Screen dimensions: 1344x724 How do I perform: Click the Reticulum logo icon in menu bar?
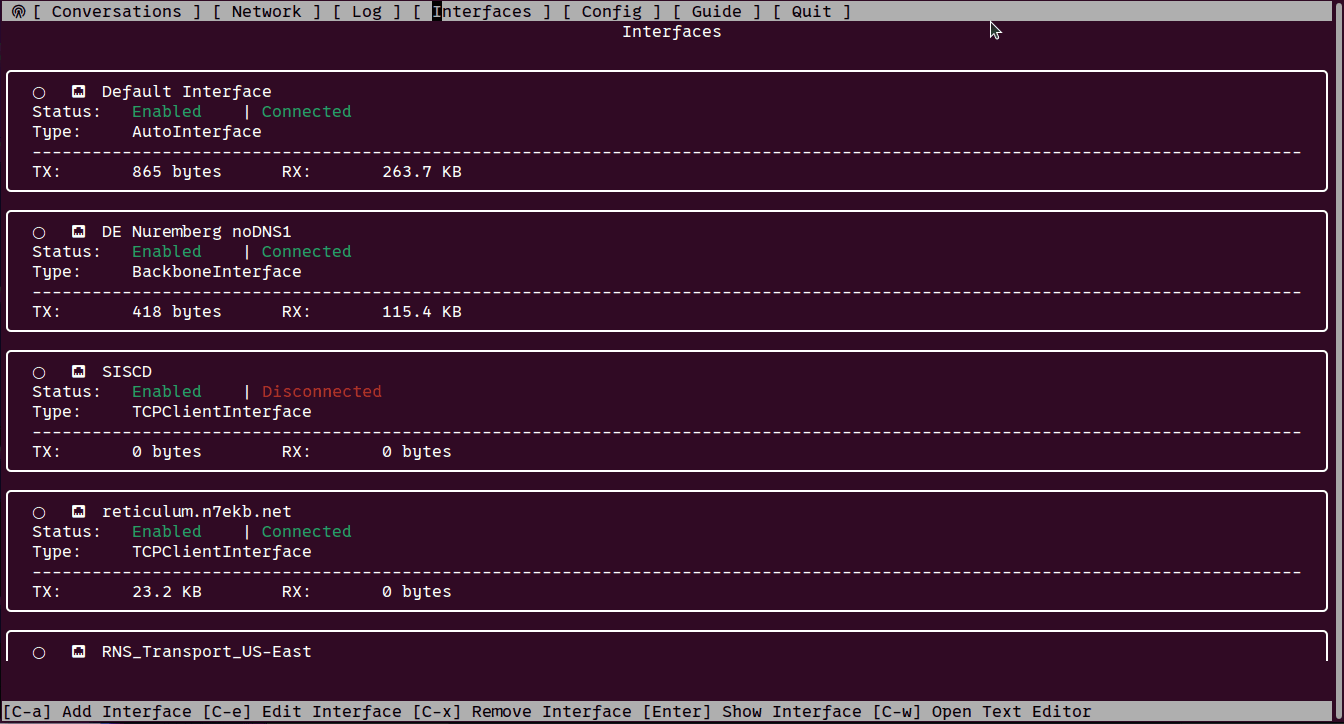18,12
